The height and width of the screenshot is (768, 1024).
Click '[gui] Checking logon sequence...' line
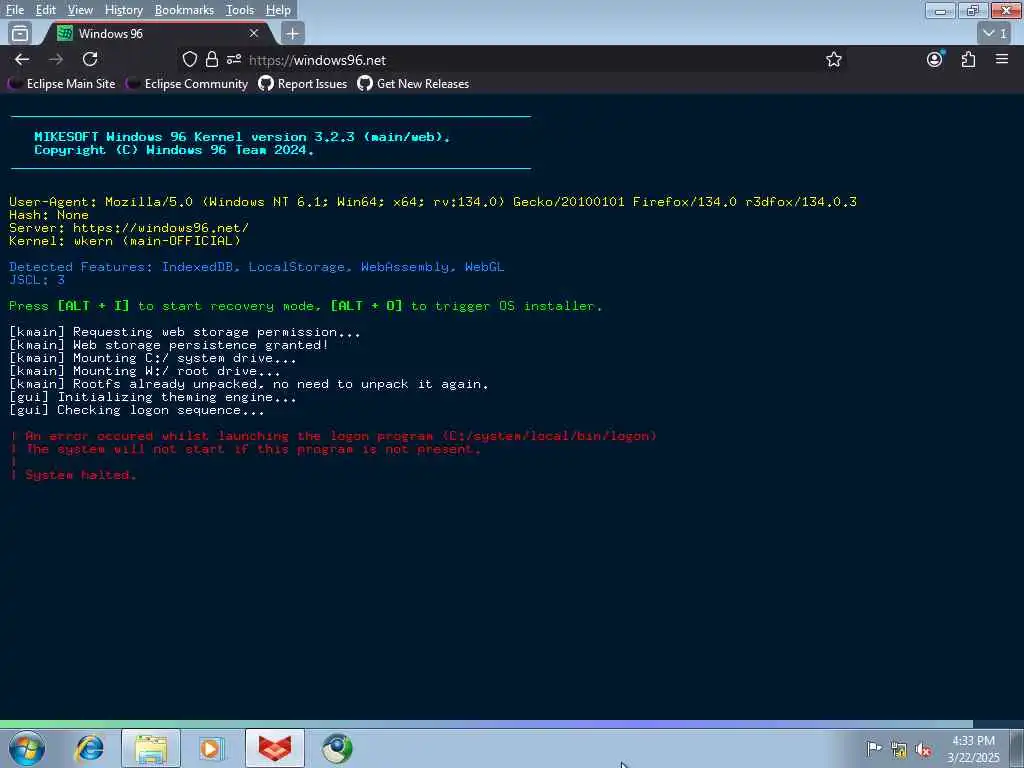point(137,410)
